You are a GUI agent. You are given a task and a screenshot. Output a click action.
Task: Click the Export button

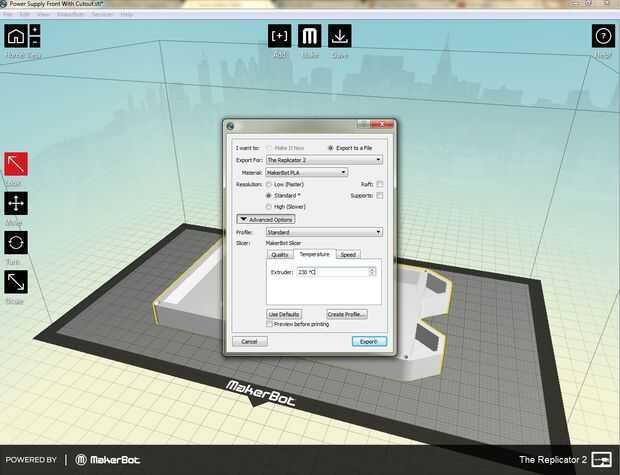(x=369, y=341)
